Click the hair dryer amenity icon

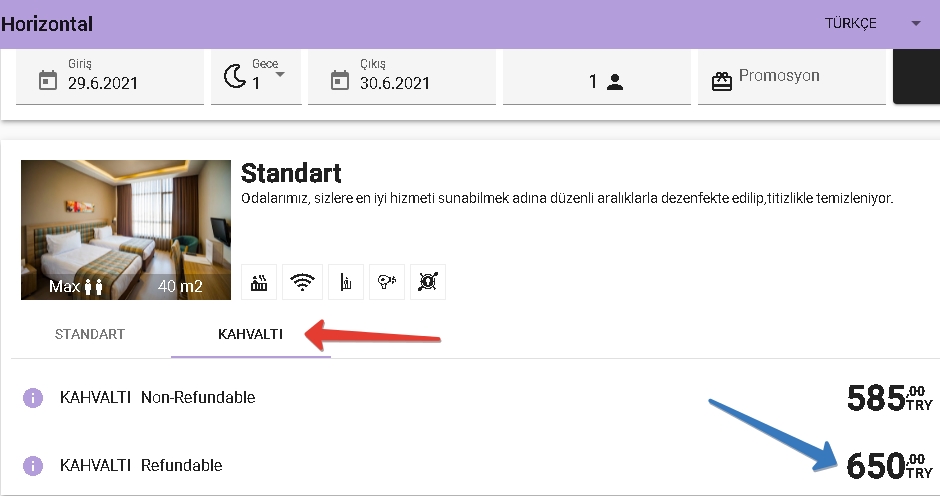click(386, 282)
